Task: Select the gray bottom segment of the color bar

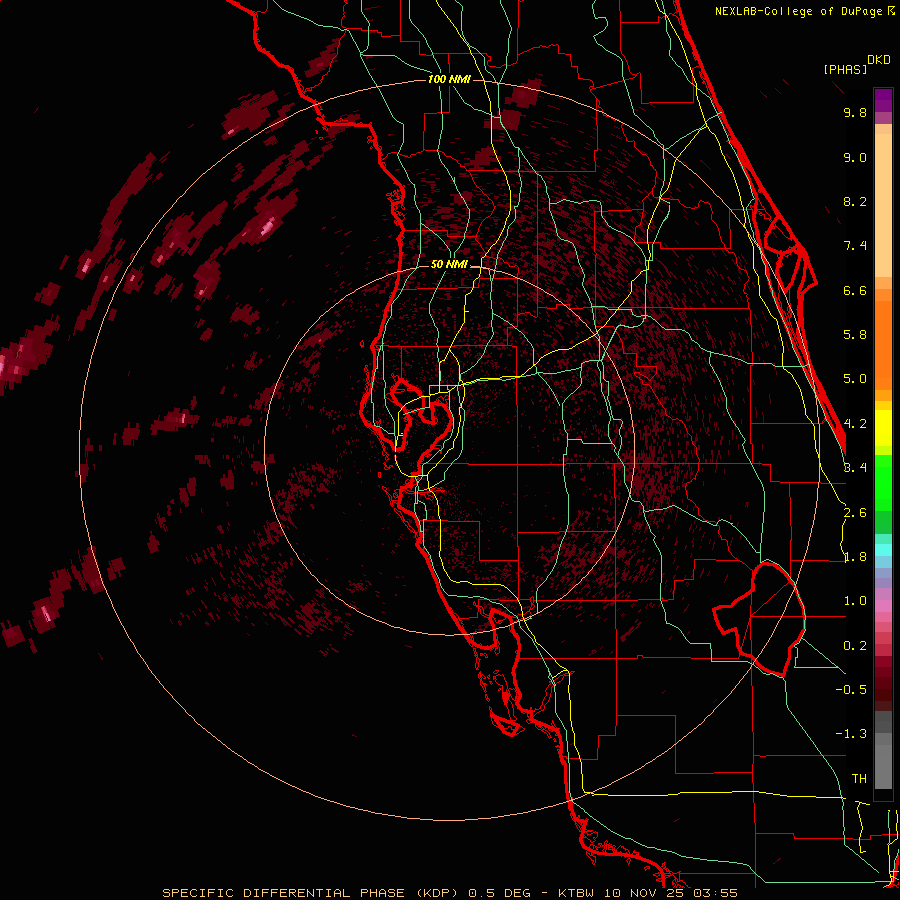Action: pos(883,752)
